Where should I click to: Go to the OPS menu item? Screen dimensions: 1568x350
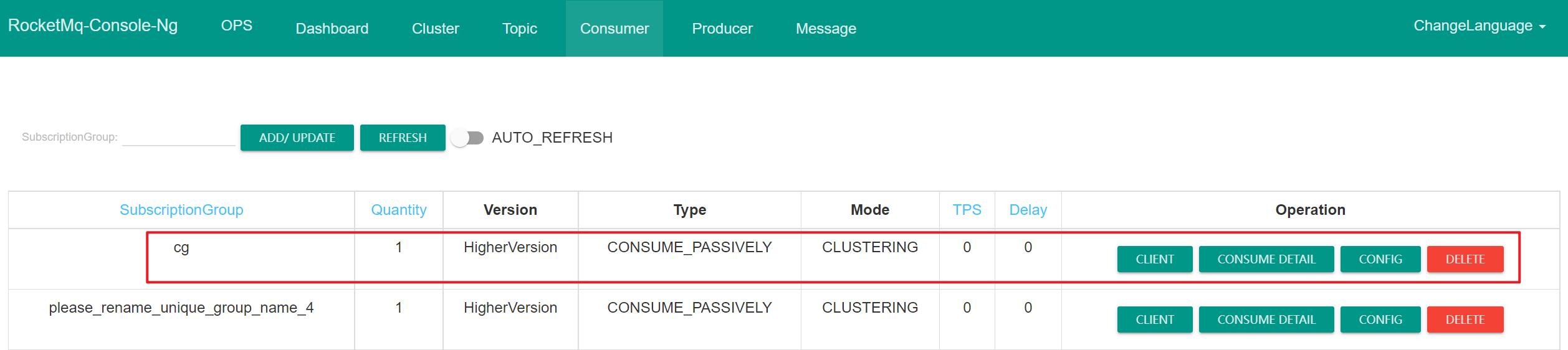pos(236,26)
